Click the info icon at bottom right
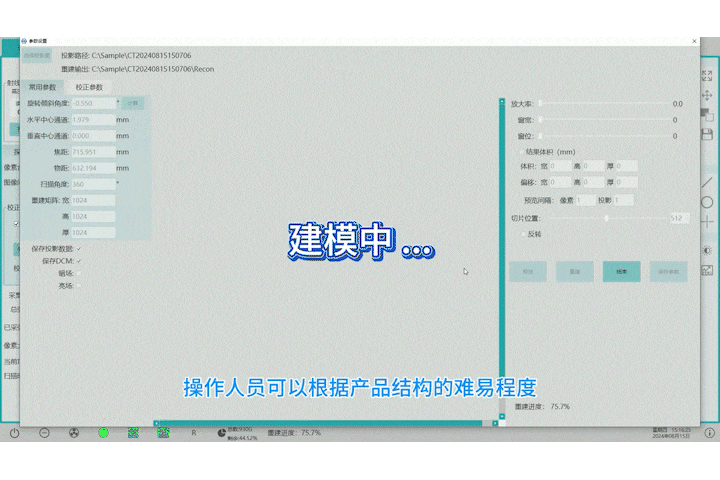Screen dimensions: 720x480 709,433
